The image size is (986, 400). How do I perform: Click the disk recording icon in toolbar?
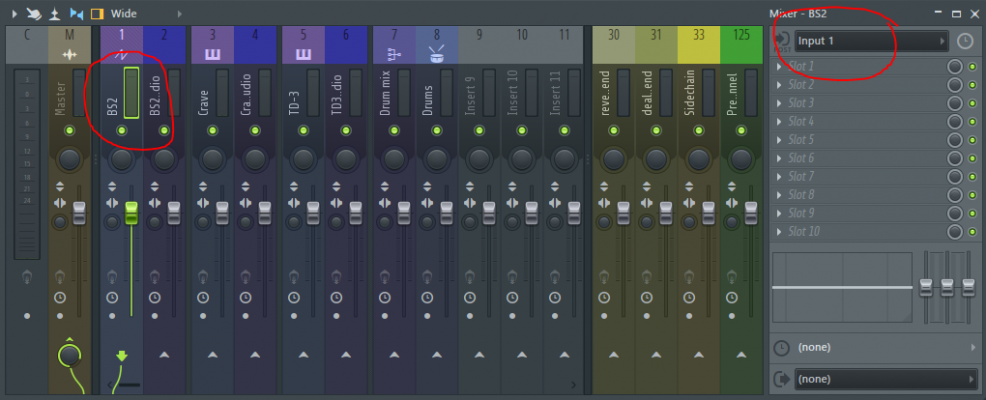tap(55, 13)
